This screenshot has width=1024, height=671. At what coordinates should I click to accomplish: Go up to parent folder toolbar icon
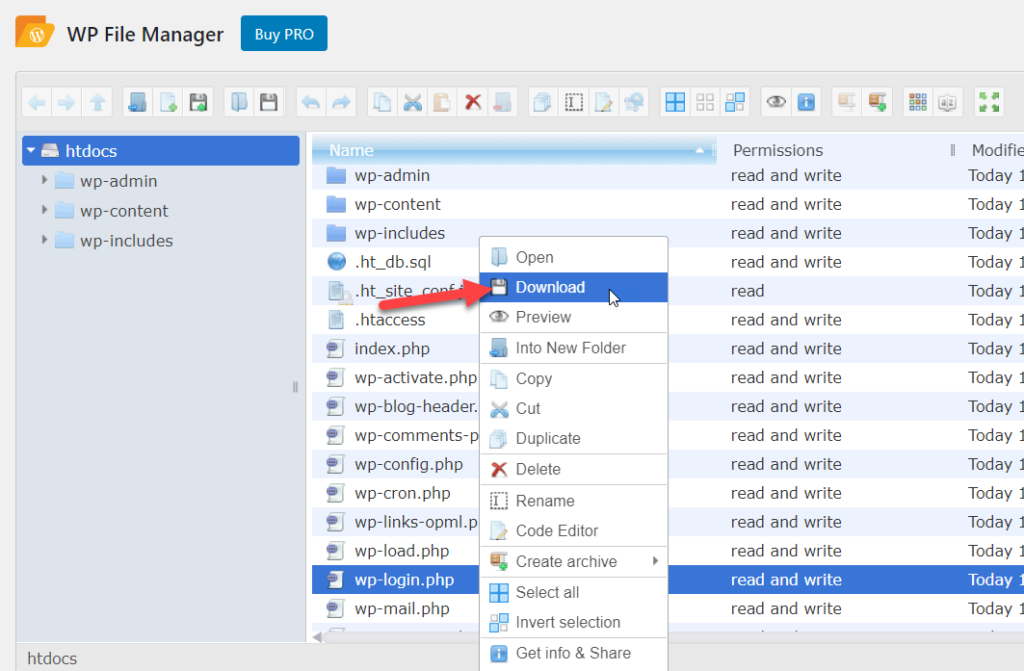97,103
